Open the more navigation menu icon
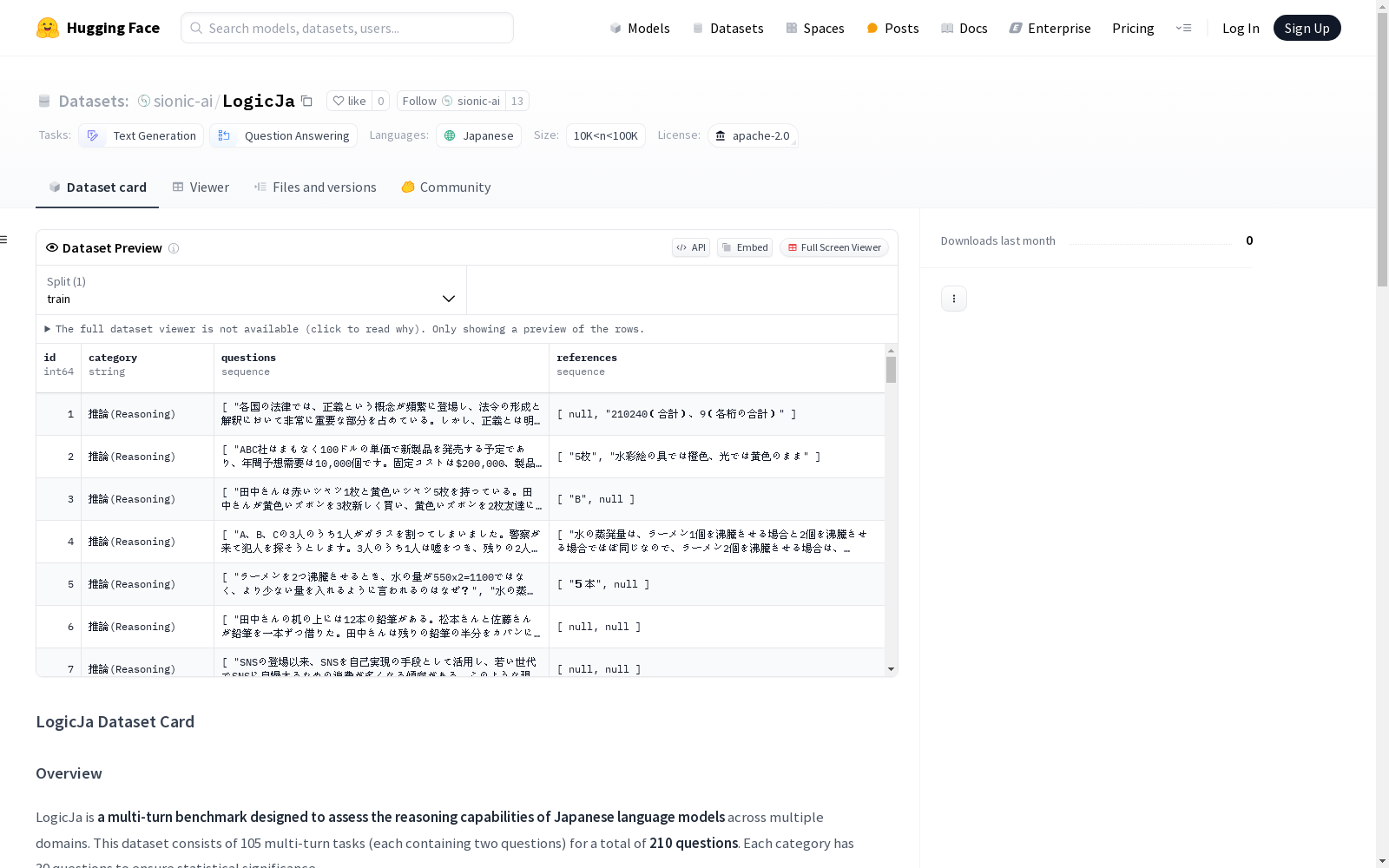The height and width of the screenshot is (868, 1389). click(x=1183, y=28)
